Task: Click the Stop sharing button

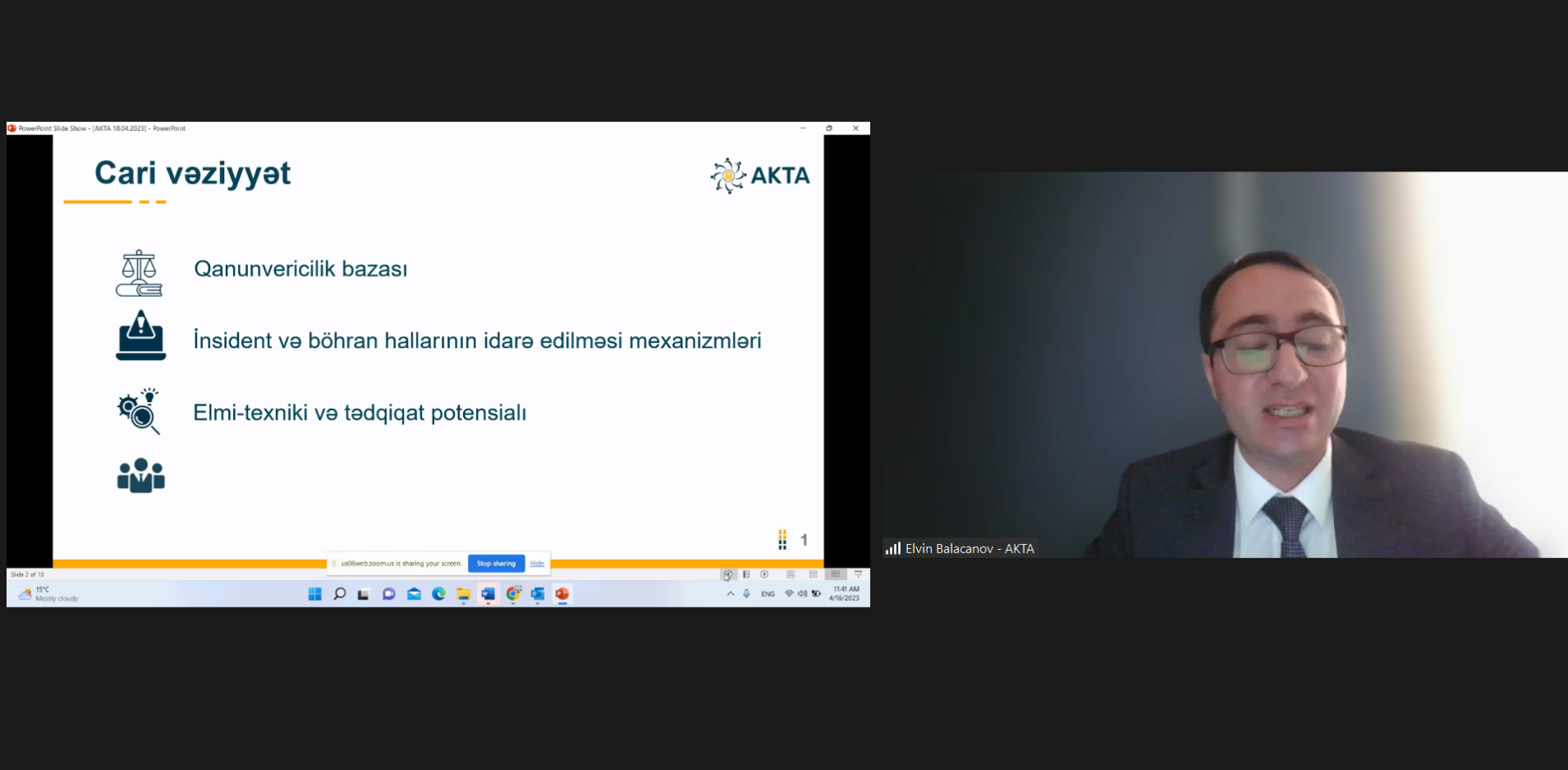Action: click(x=496, y=564)
